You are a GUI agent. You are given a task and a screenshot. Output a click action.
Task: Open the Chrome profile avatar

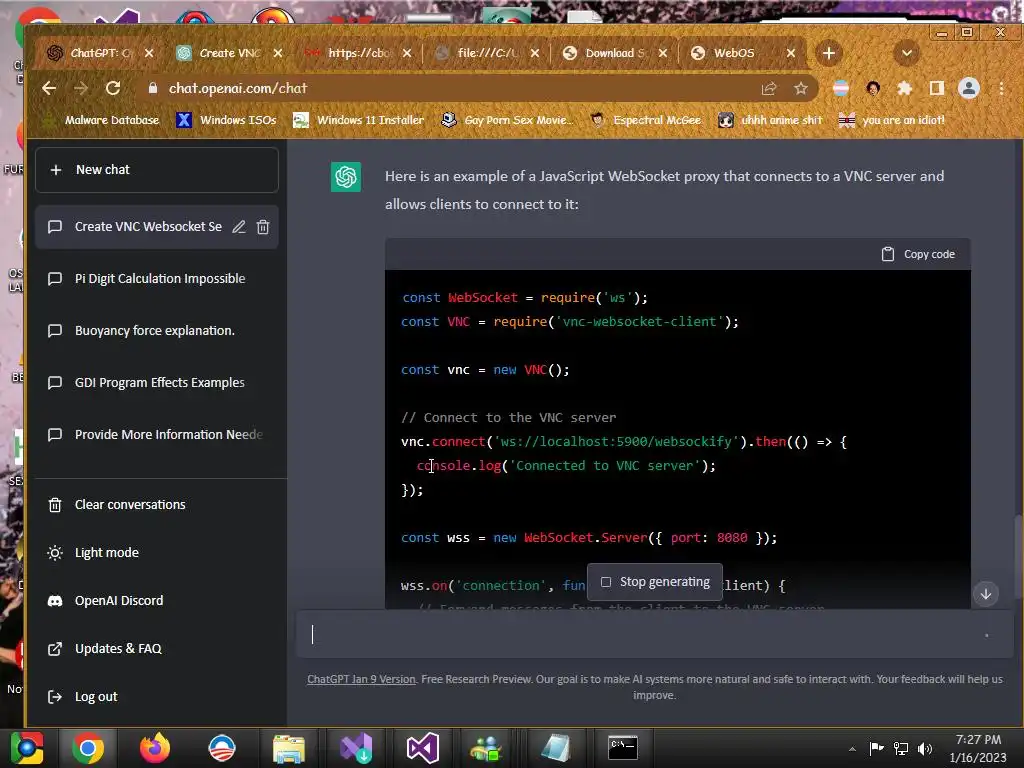pyautogui.click(x=968, y=88)
